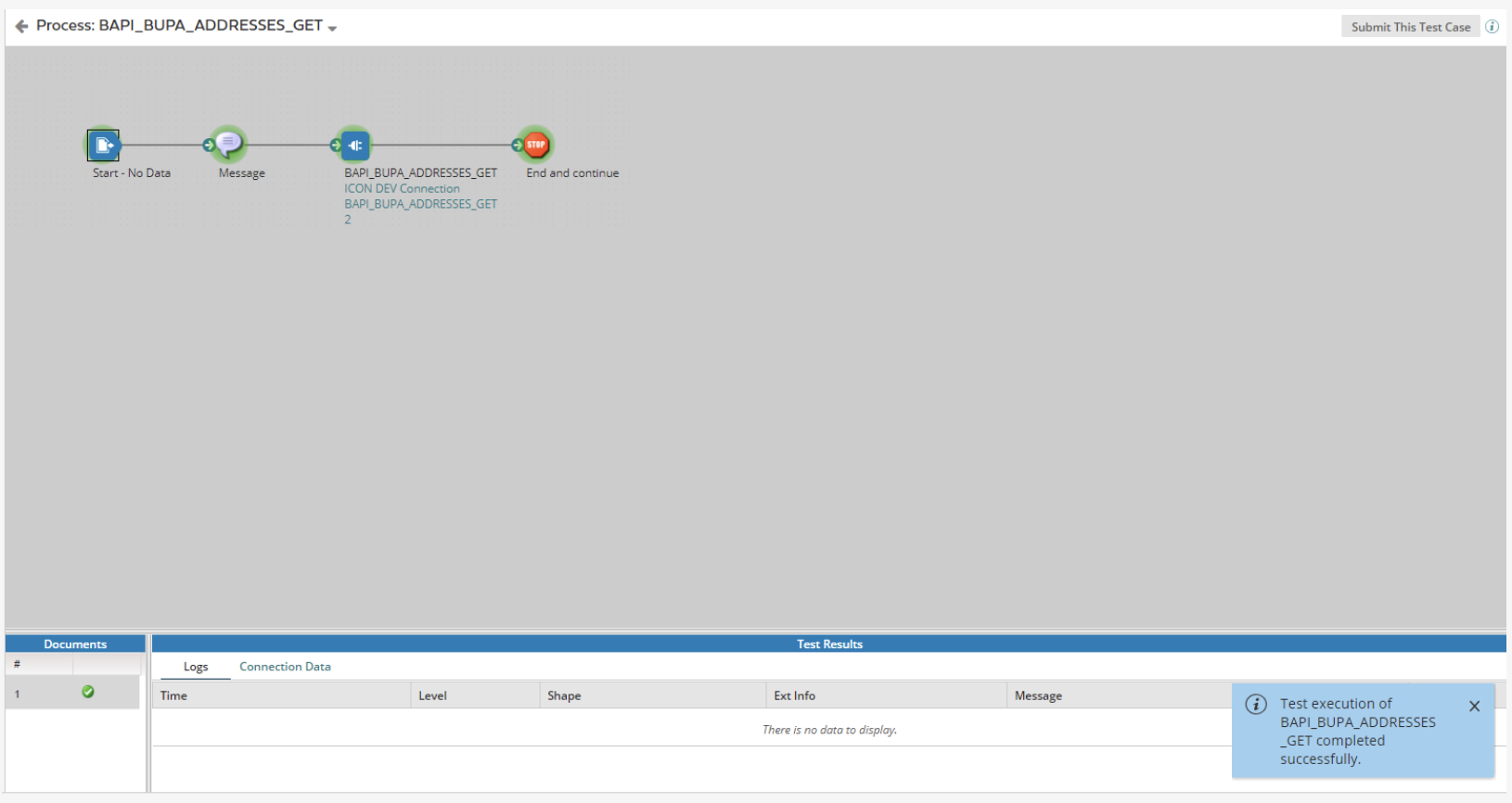The image size is (1512, 803).
Task: Click the Level column header
Action: [x=432, y=695]
